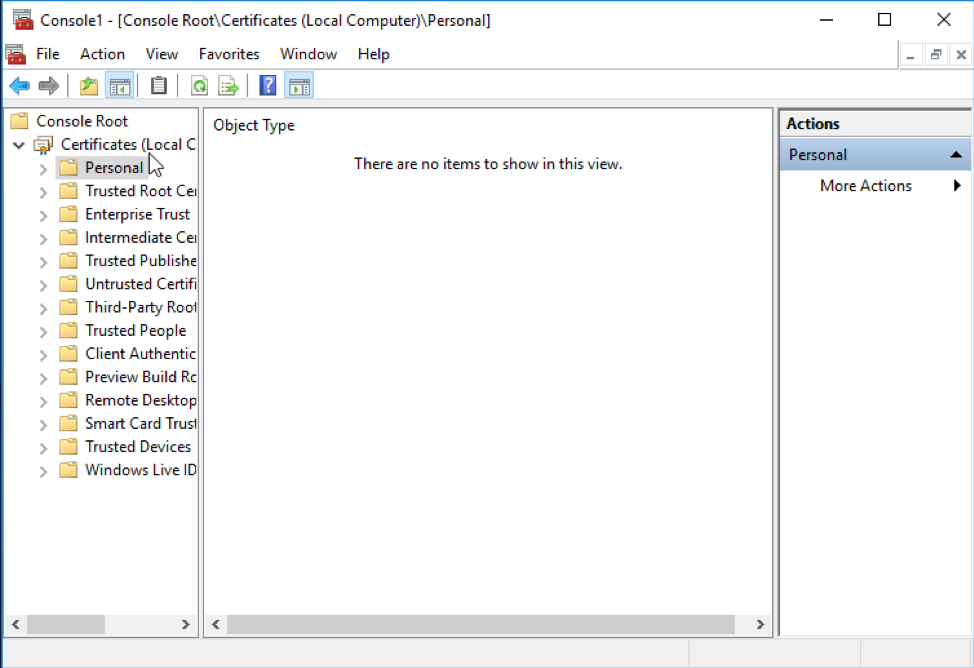This screenshot has width=974, height=668.
Task: Open the Favorites menu
Action: coord(229,54)
